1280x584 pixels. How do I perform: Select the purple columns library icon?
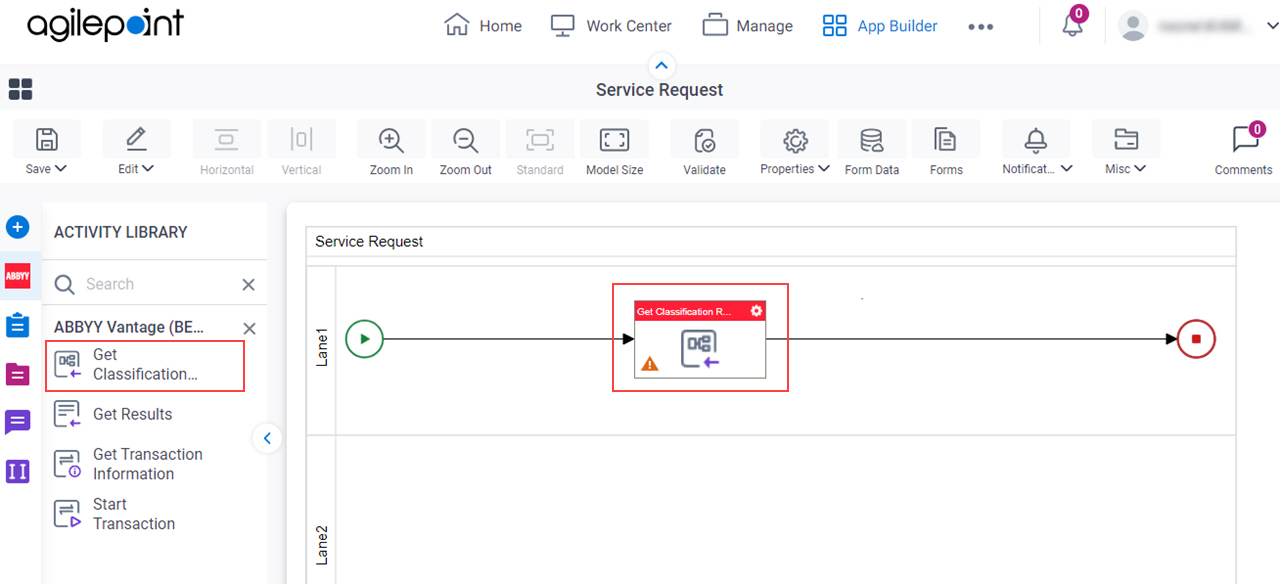(x=18, y=471)
